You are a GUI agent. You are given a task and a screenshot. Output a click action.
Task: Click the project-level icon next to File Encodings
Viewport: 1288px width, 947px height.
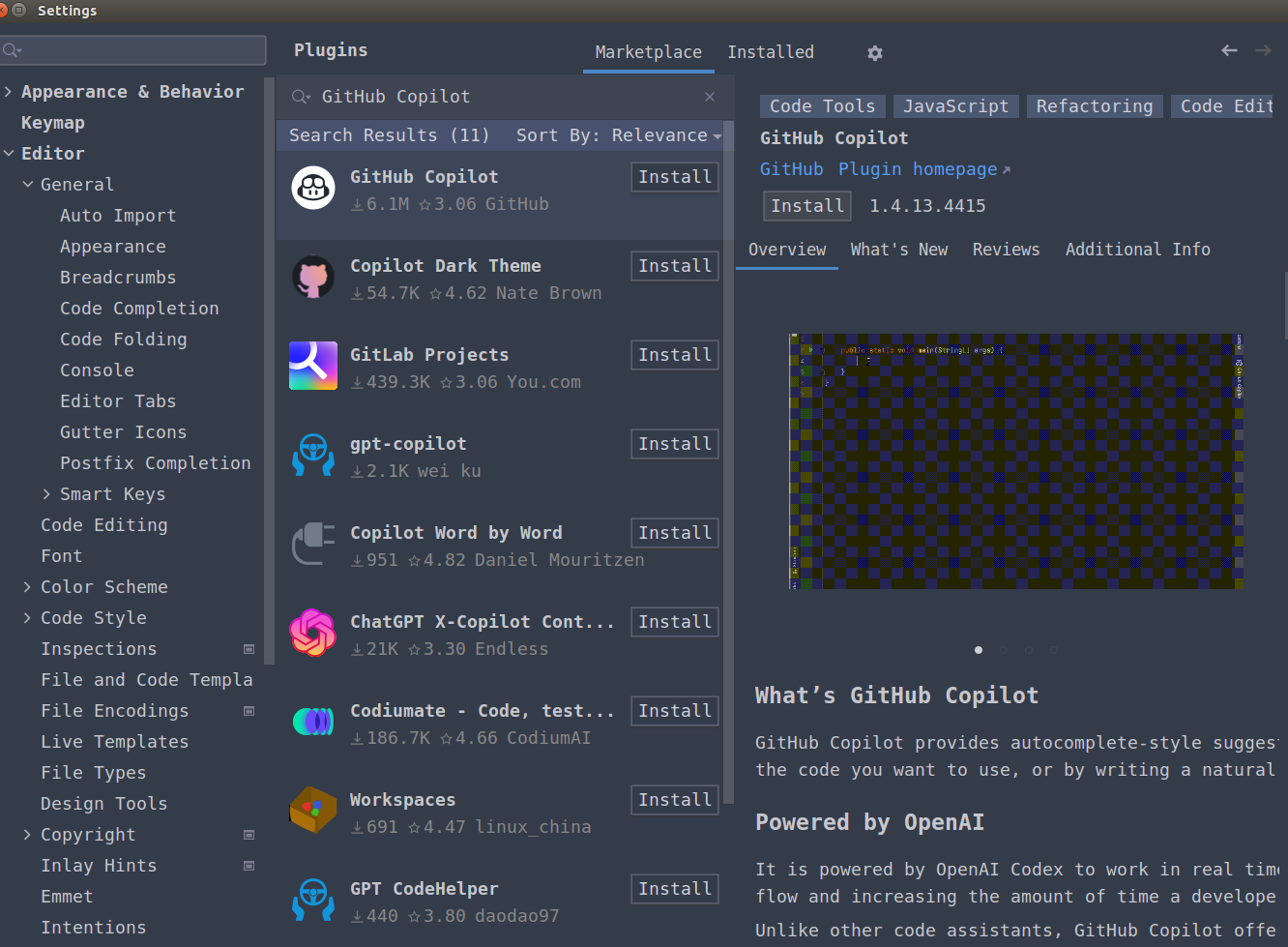coord(249,711)
